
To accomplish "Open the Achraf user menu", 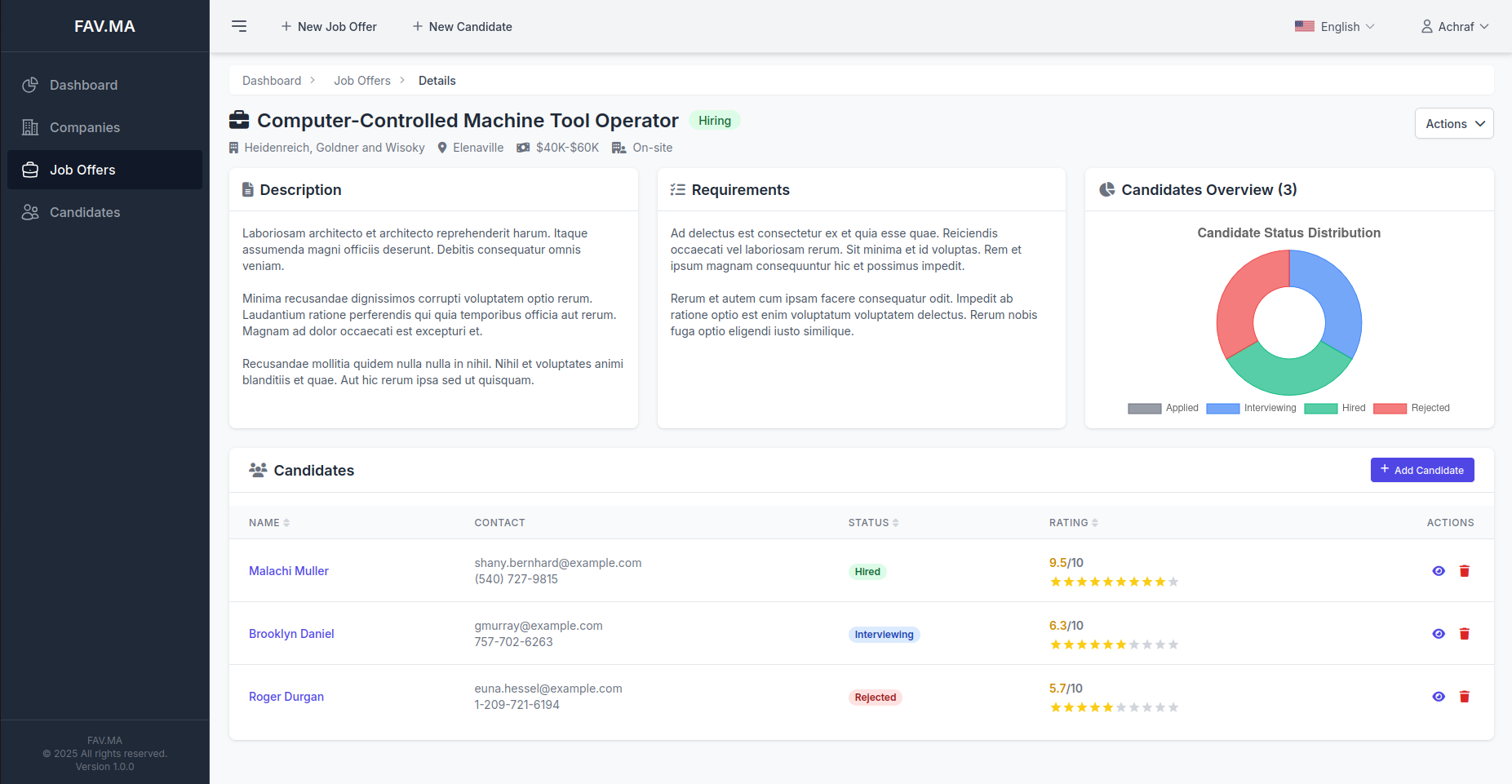I will (1455, 26).
